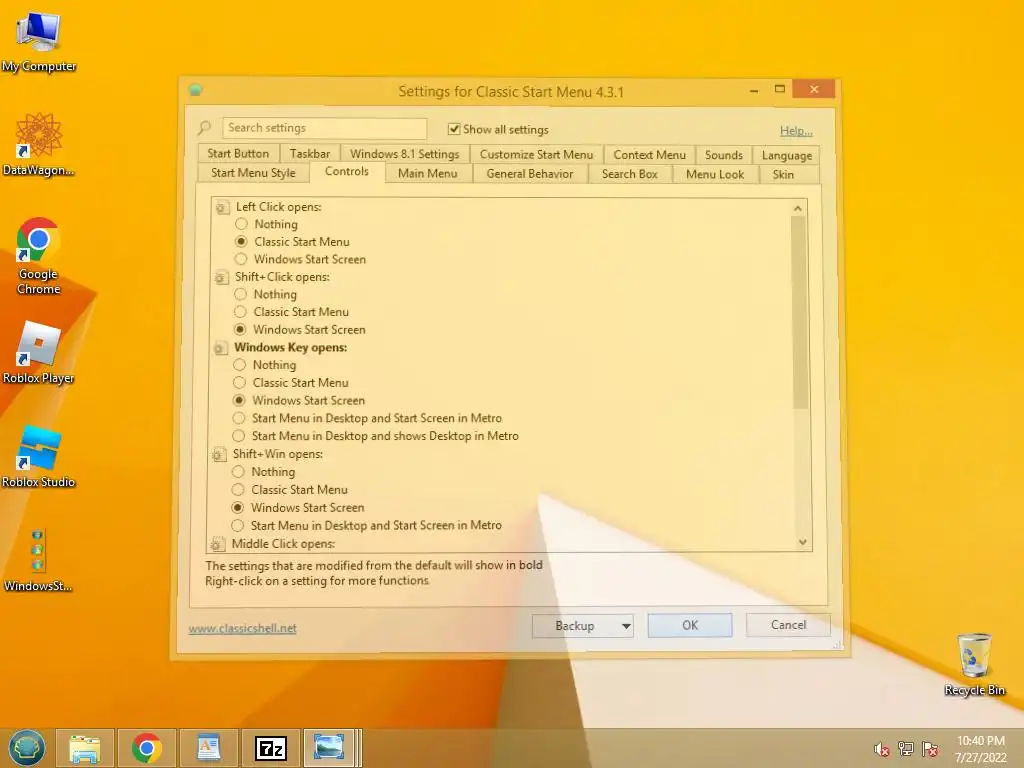Click the Search settings input field
This screenshot has width=1024, height=768.
325,128
